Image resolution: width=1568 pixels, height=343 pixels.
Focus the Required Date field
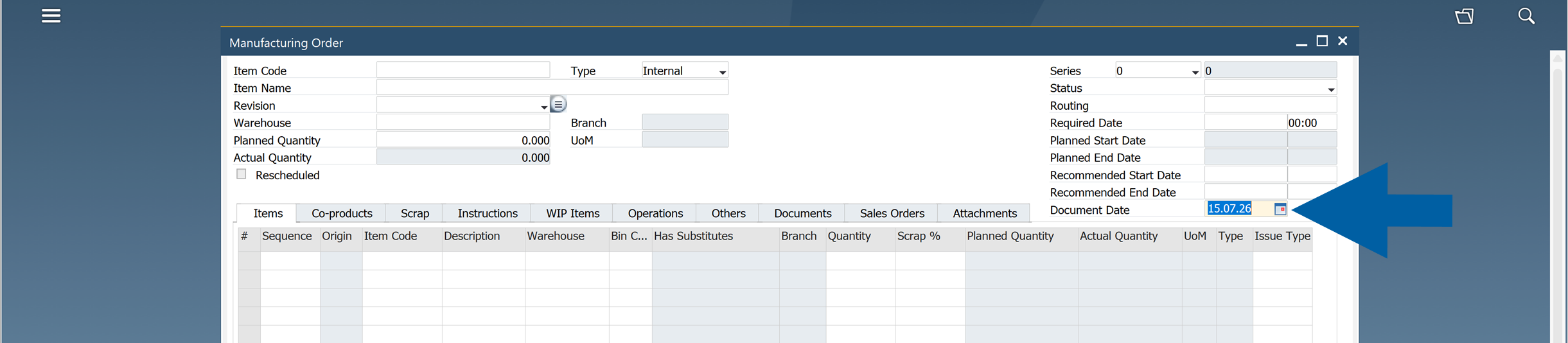[1246, 121]
